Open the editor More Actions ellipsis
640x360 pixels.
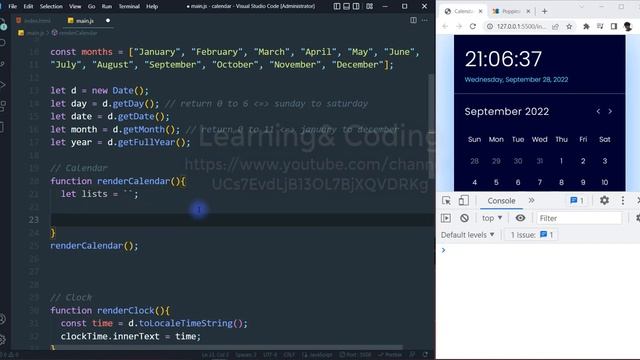(424, 20)
